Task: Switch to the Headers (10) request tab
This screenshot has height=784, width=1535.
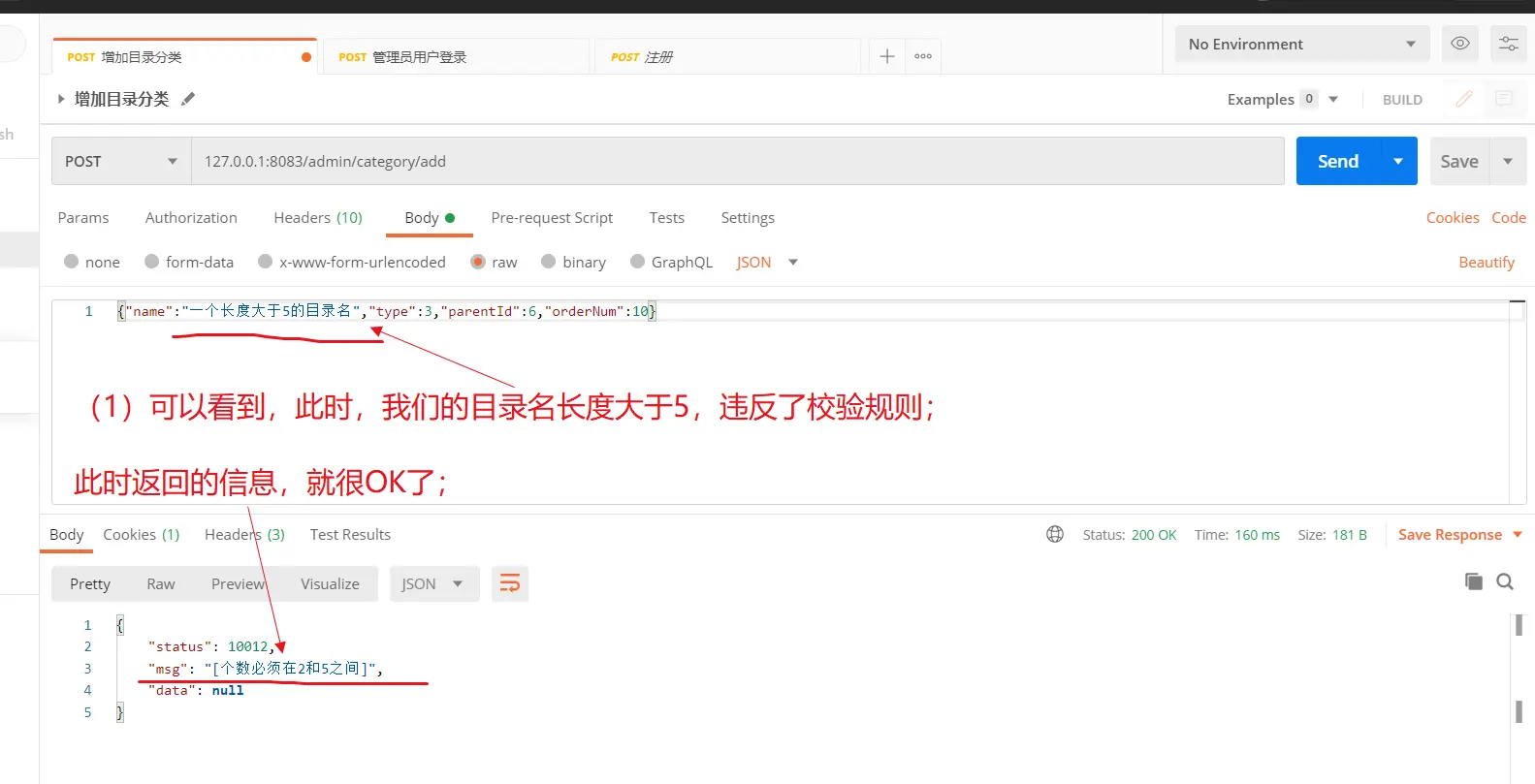Action: [x=317, y=218]
